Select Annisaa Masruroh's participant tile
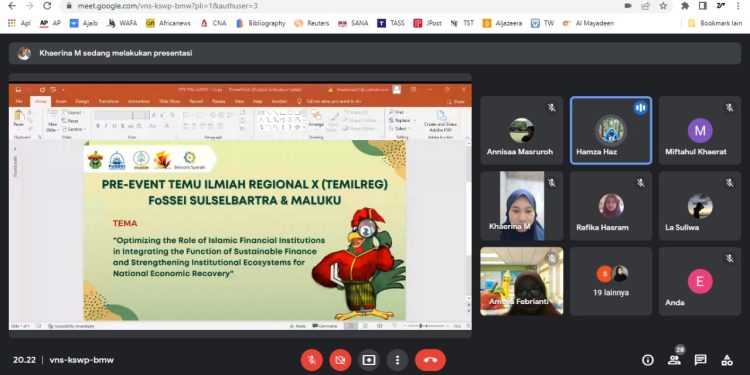Viewport: 750px width, 375px height. tap(522, 131)
